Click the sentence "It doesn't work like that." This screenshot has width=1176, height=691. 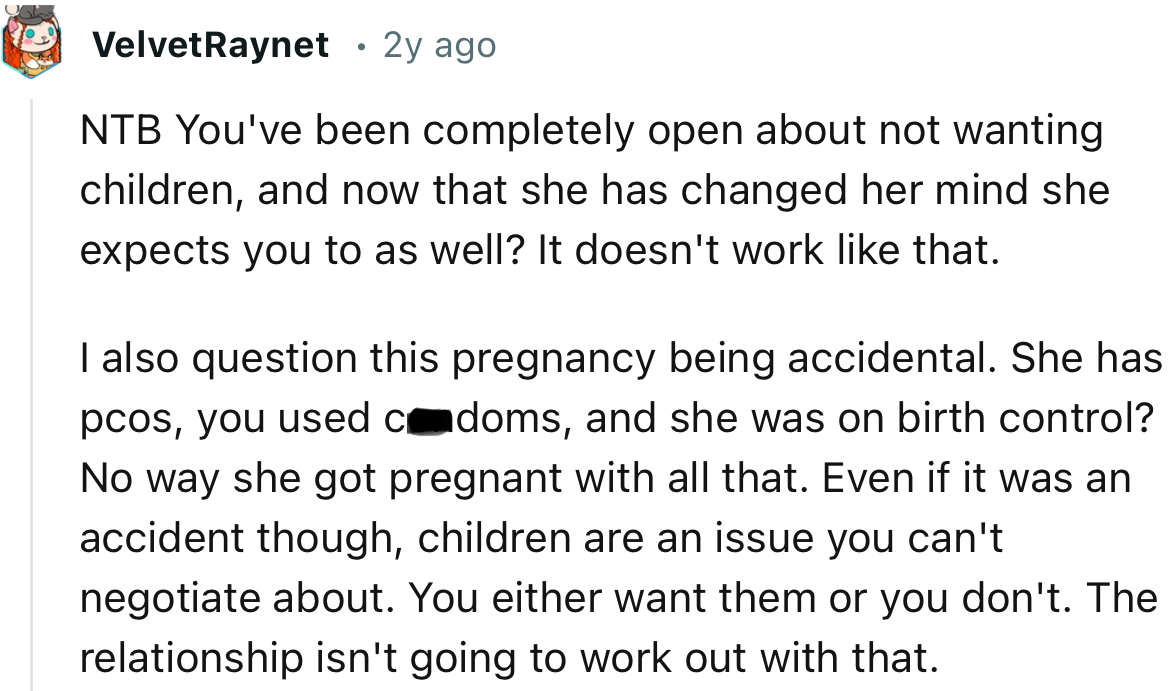pyautogui.click(x=770, y=250)
